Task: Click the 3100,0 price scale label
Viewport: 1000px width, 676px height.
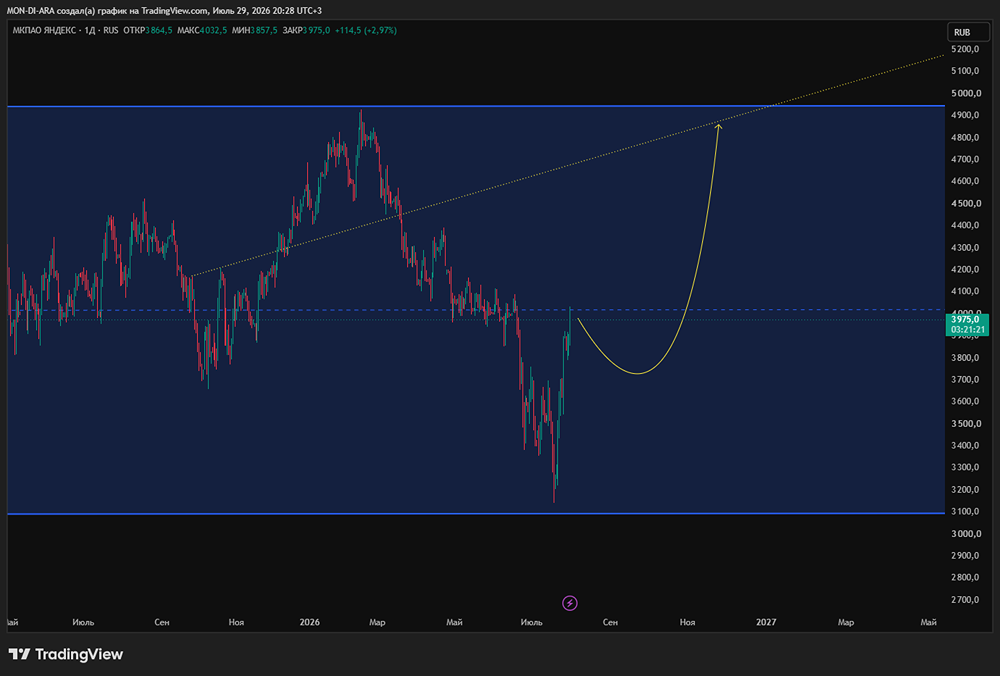Action: 966,511
